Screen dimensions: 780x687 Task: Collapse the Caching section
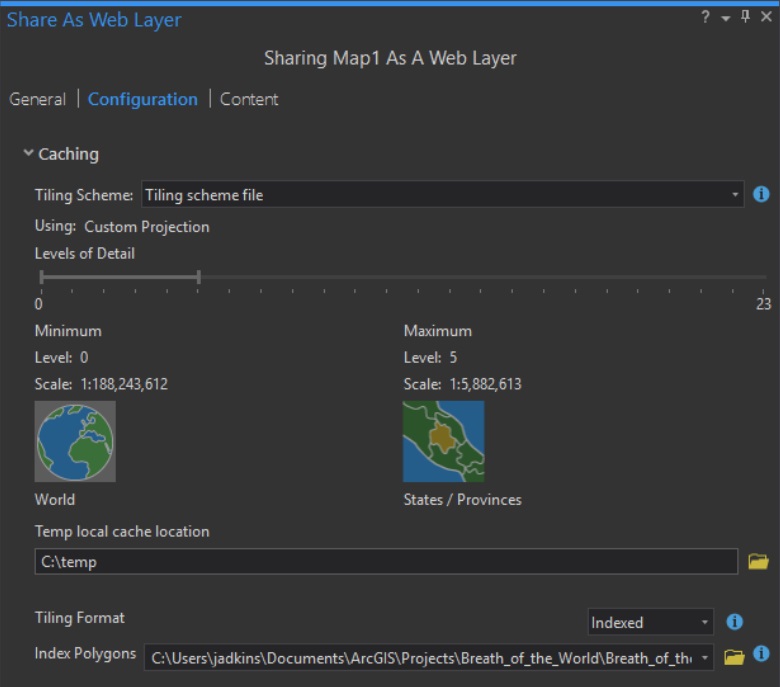click(x=29, y=154)
